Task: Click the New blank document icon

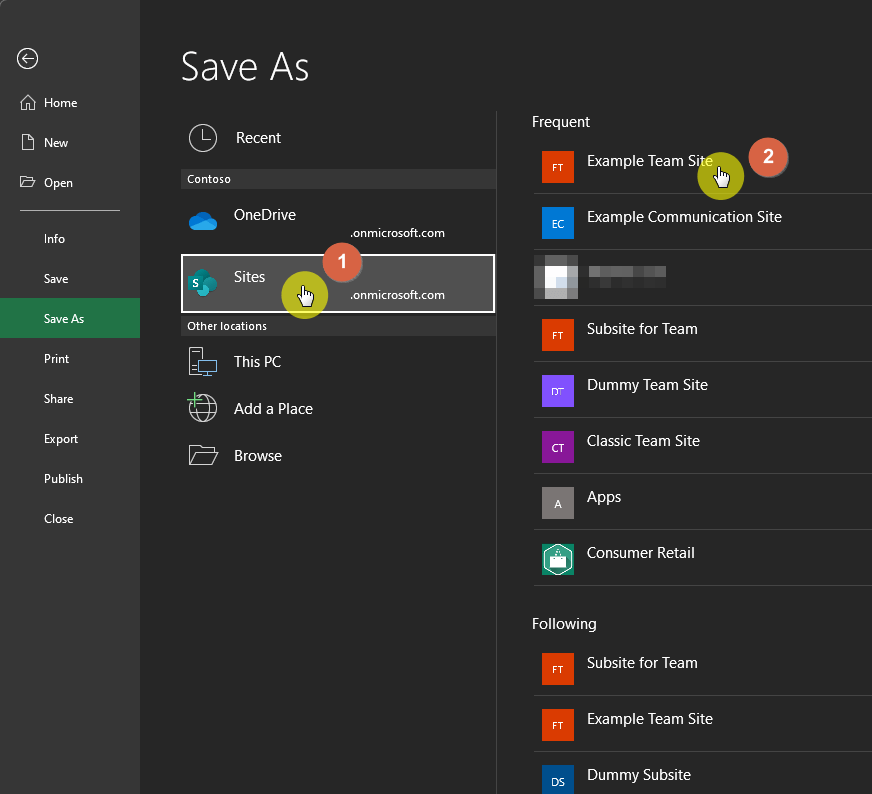Action: (x=28, y=142)
